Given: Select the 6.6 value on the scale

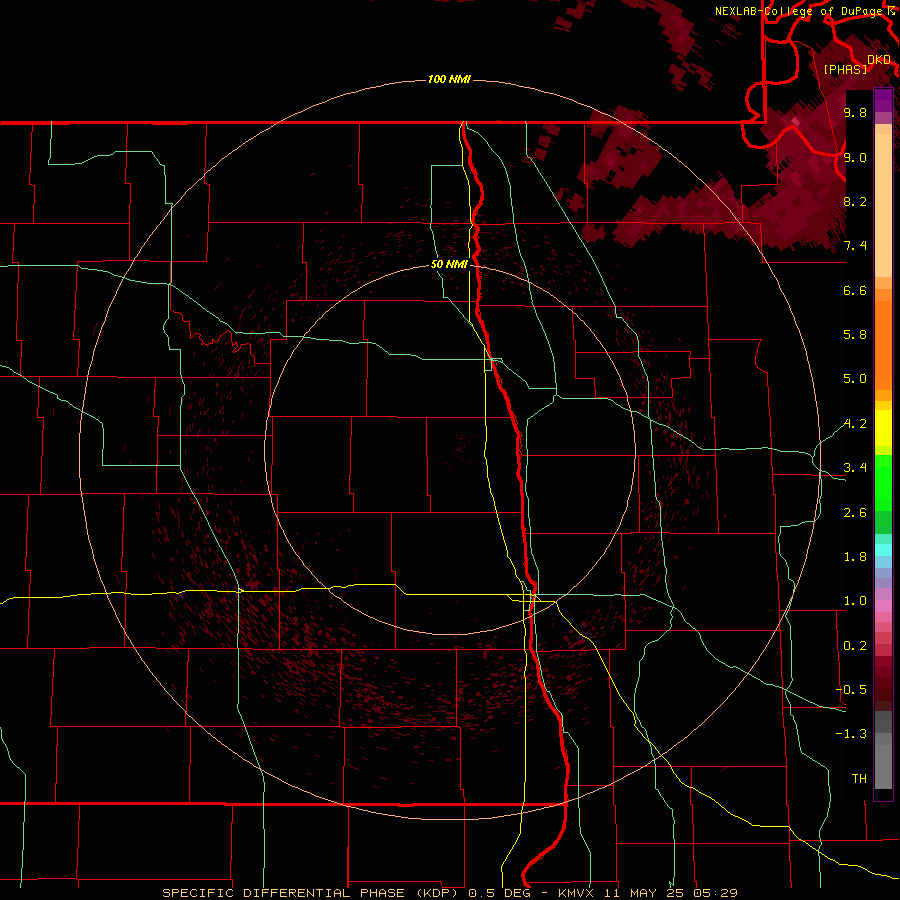Looking at the screenshot, I should point(855,290).
